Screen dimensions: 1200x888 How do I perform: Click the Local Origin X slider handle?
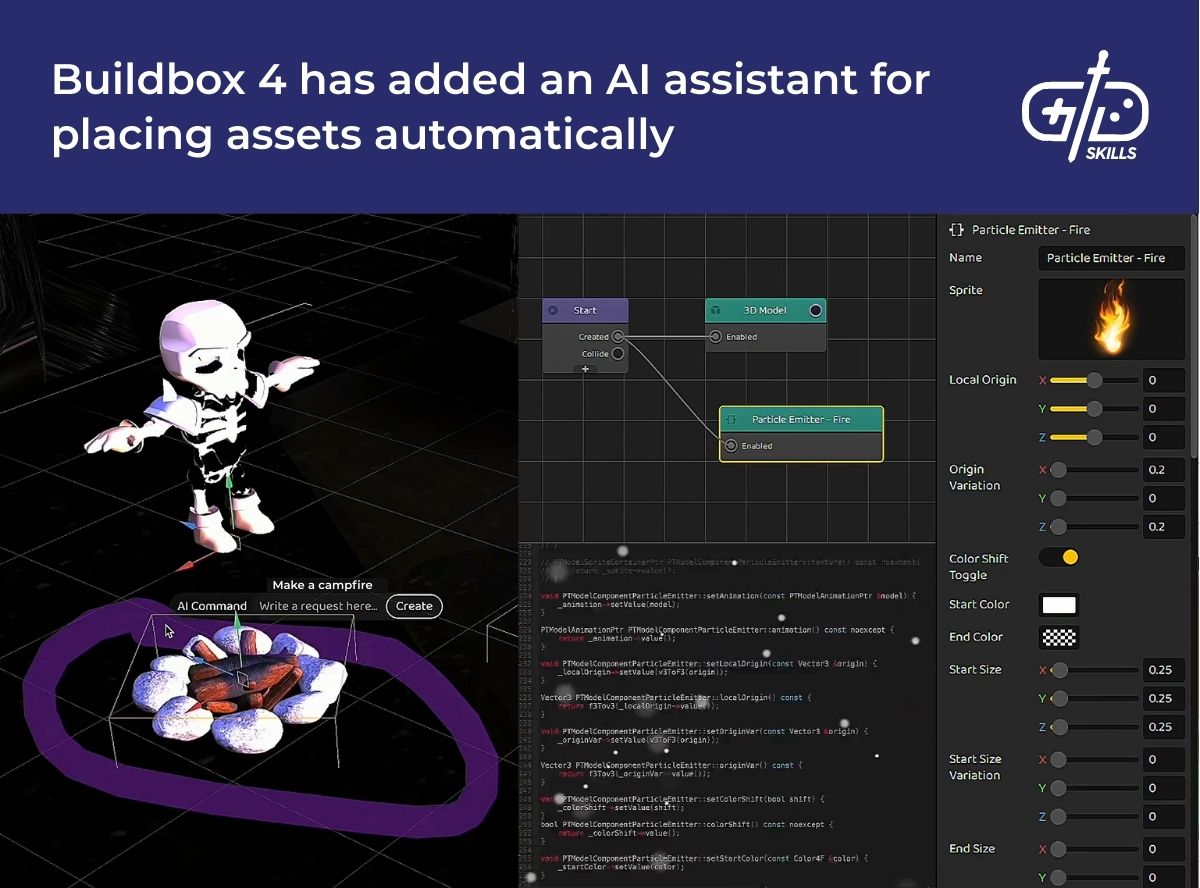[1097, 380]
